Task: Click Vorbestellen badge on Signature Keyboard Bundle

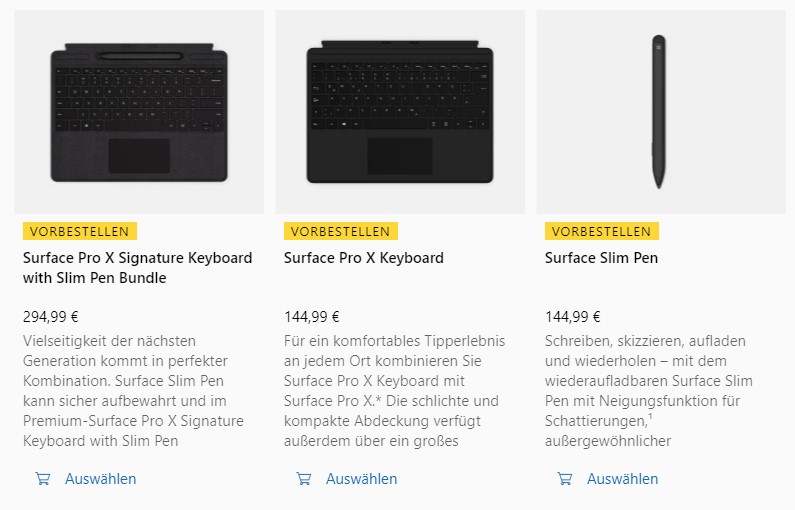Action: [x=80, y=231]
